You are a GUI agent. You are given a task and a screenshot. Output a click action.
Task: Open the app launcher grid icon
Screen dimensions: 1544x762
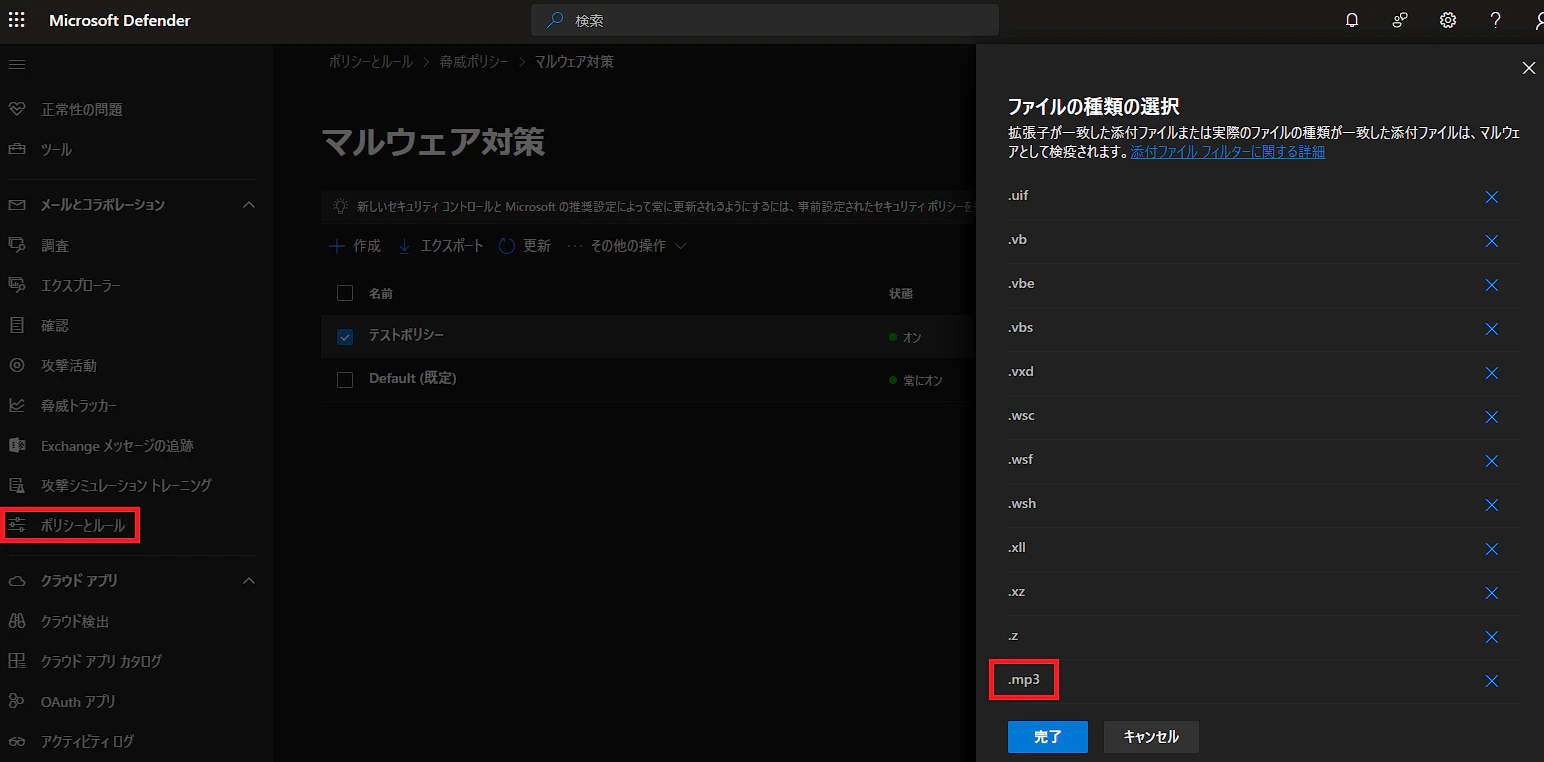point(17,20)
